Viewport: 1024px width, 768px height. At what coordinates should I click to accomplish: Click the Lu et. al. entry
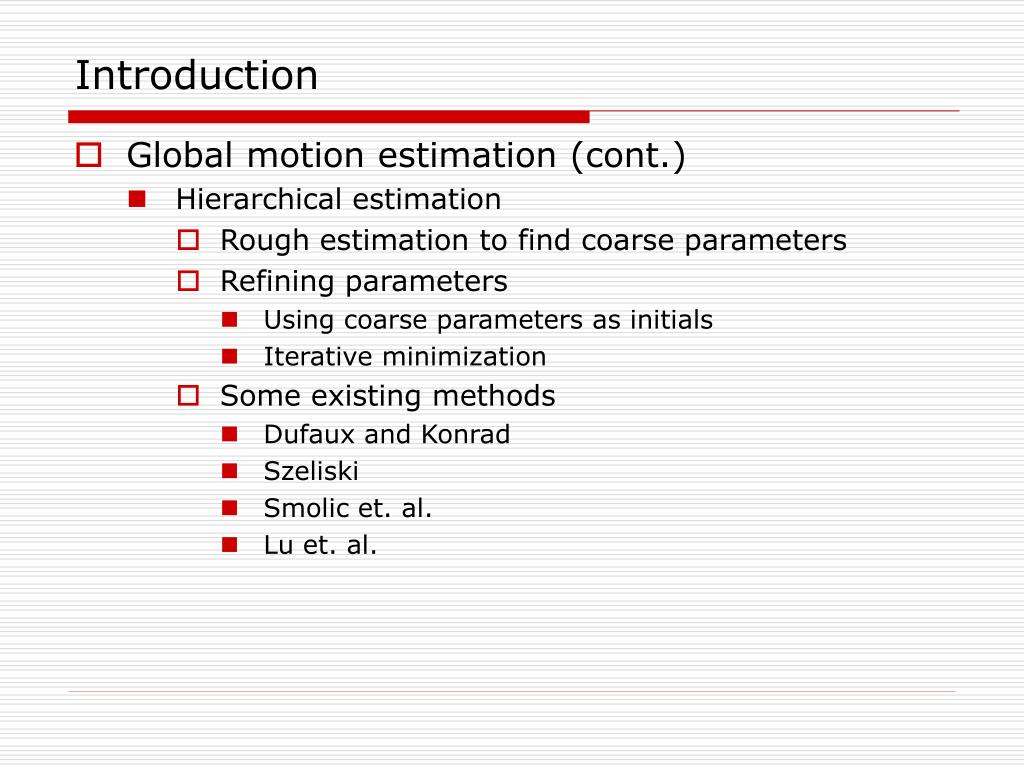point(321,545)
